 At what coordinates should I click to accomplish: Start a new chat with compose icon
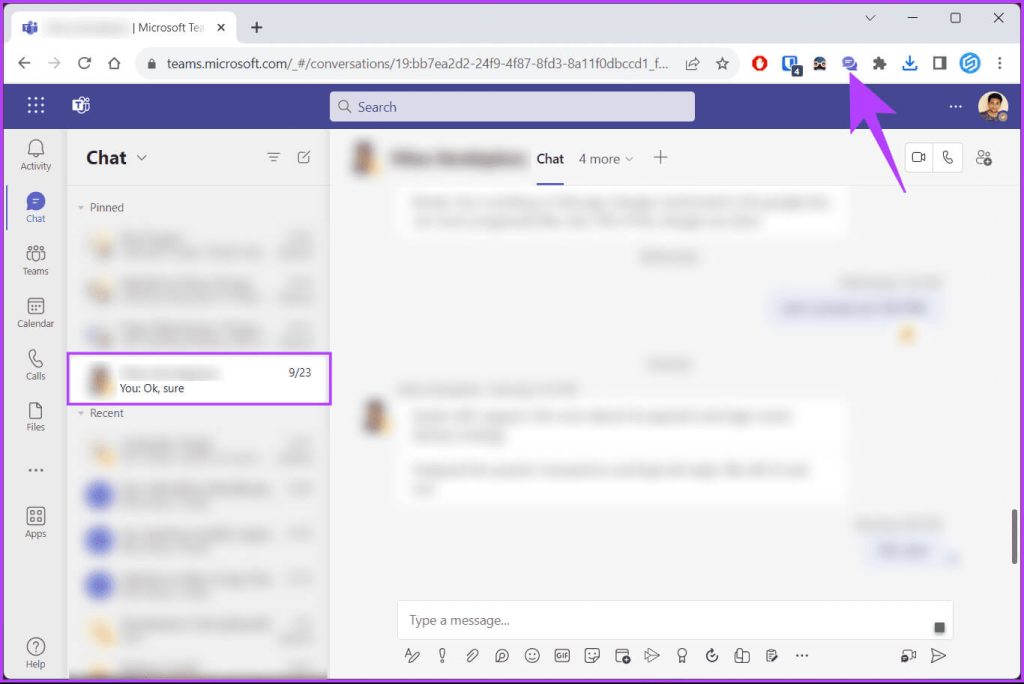(x=304, y=157)
